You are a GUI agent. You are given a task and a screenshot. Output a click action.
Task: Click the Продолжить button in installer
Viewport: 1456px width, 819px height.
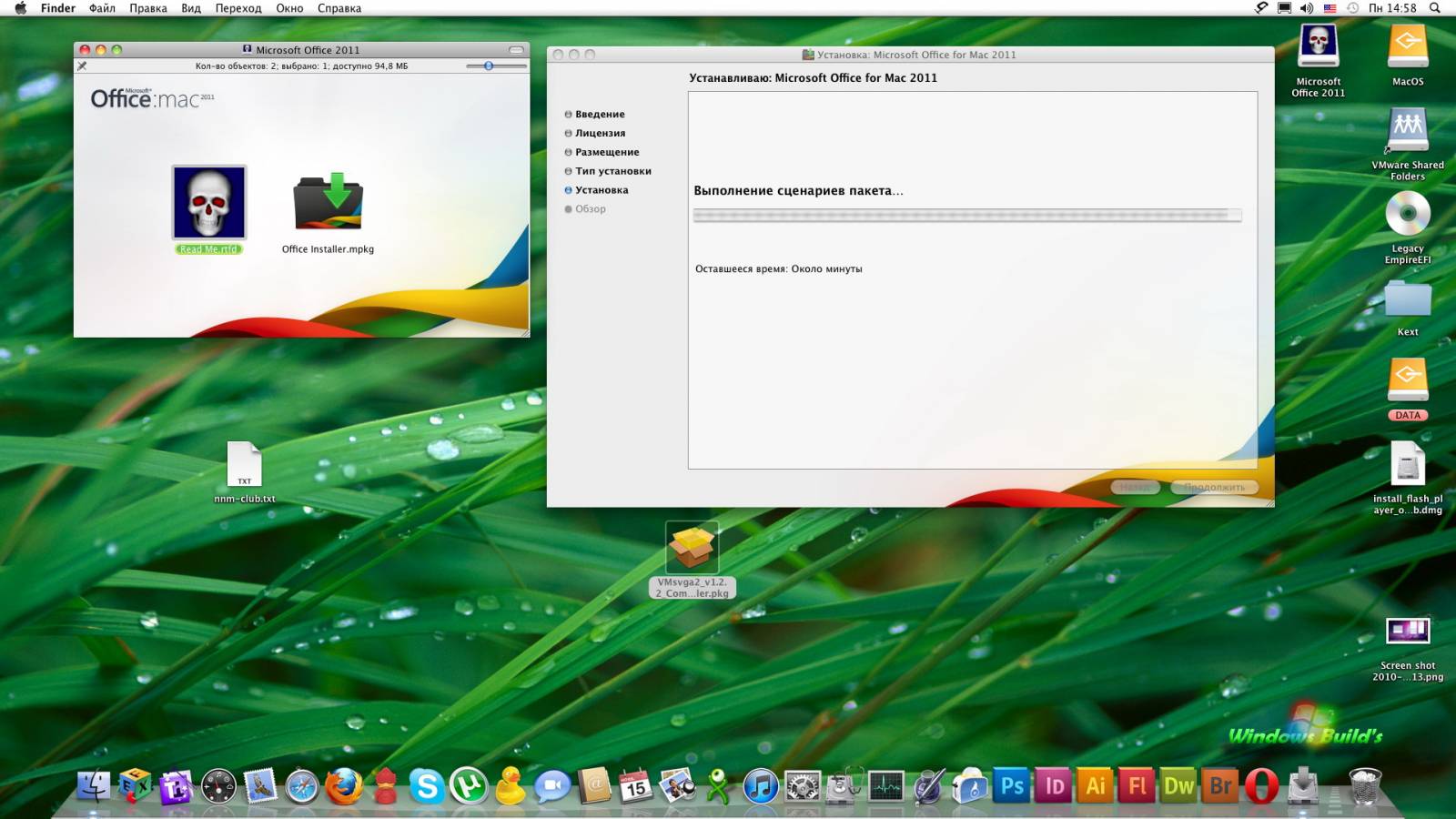1214,487
